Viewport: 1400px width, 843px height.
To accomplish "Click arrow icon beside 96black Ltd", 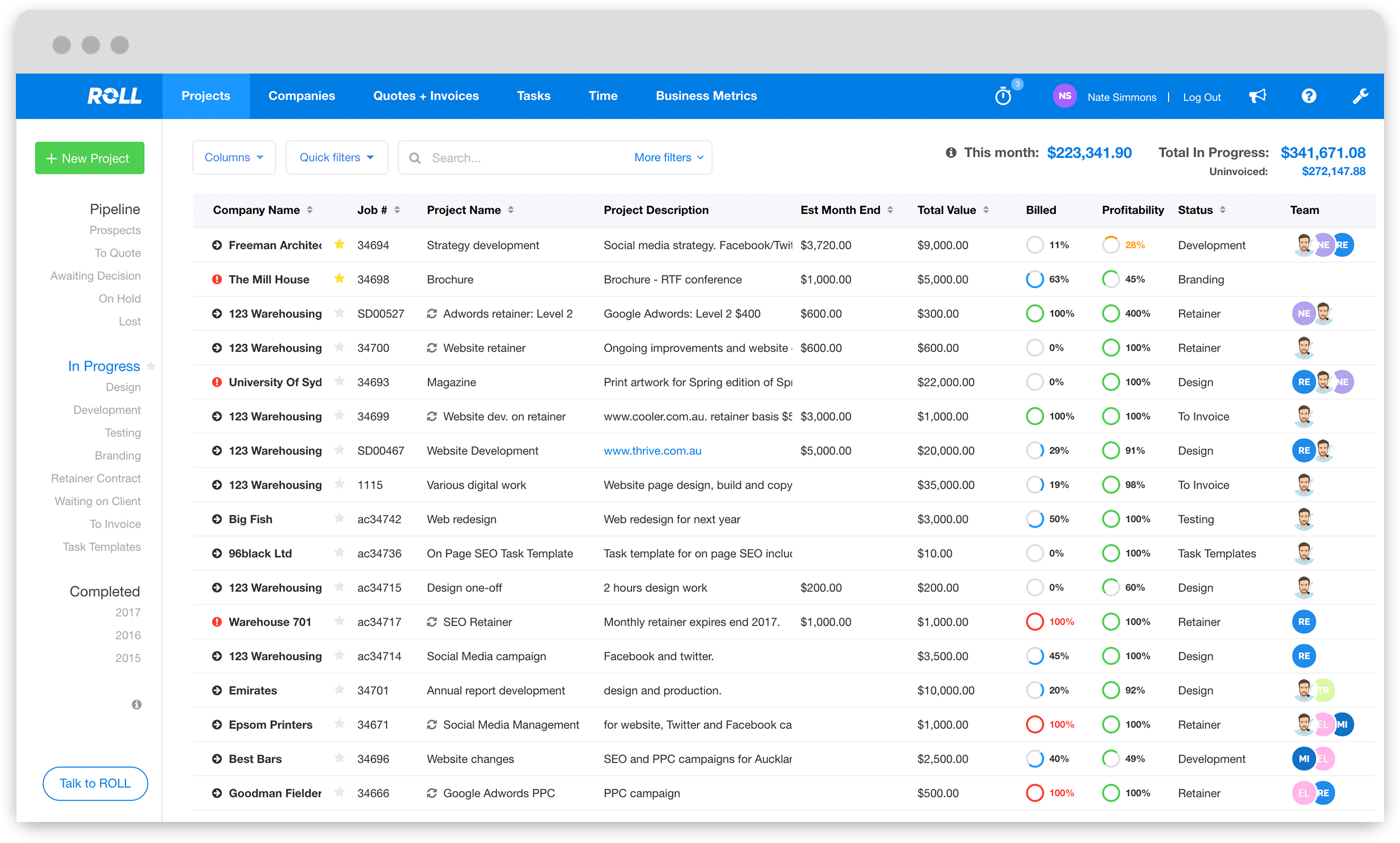I will coord(217,553).
